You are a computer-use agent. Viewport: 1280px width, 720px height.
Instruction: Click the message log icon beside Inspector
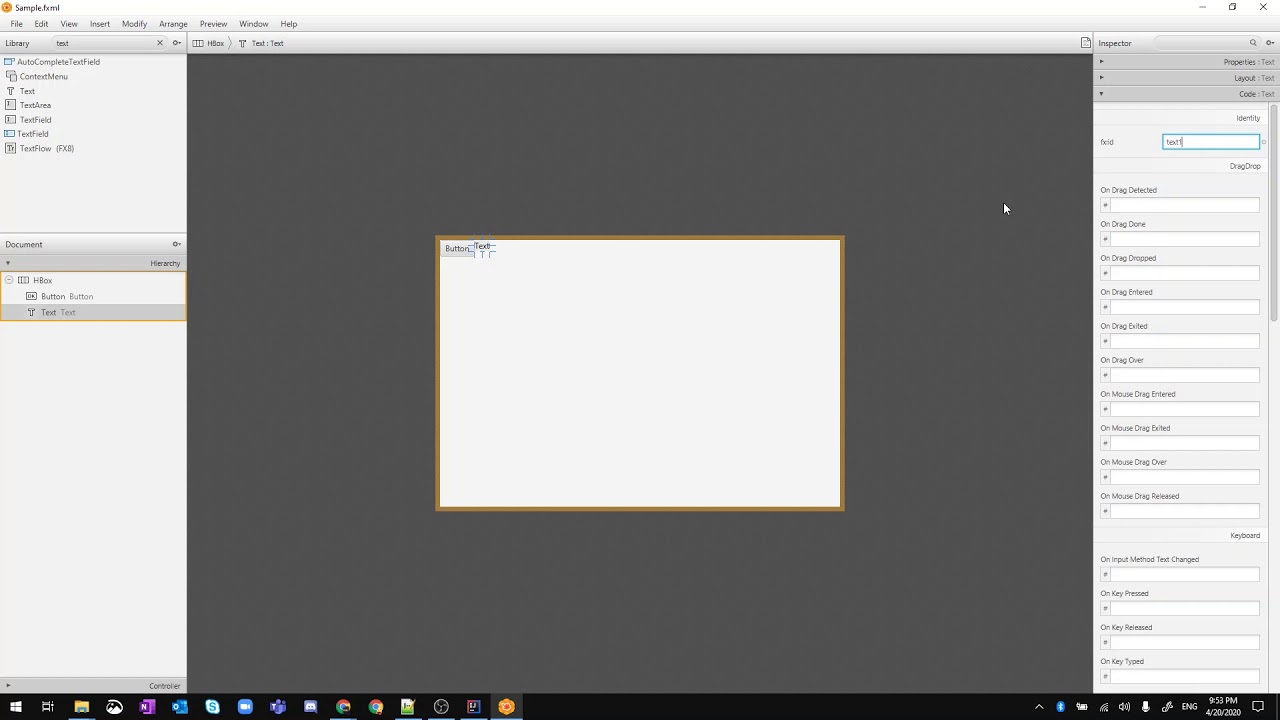coord(1085,43)
